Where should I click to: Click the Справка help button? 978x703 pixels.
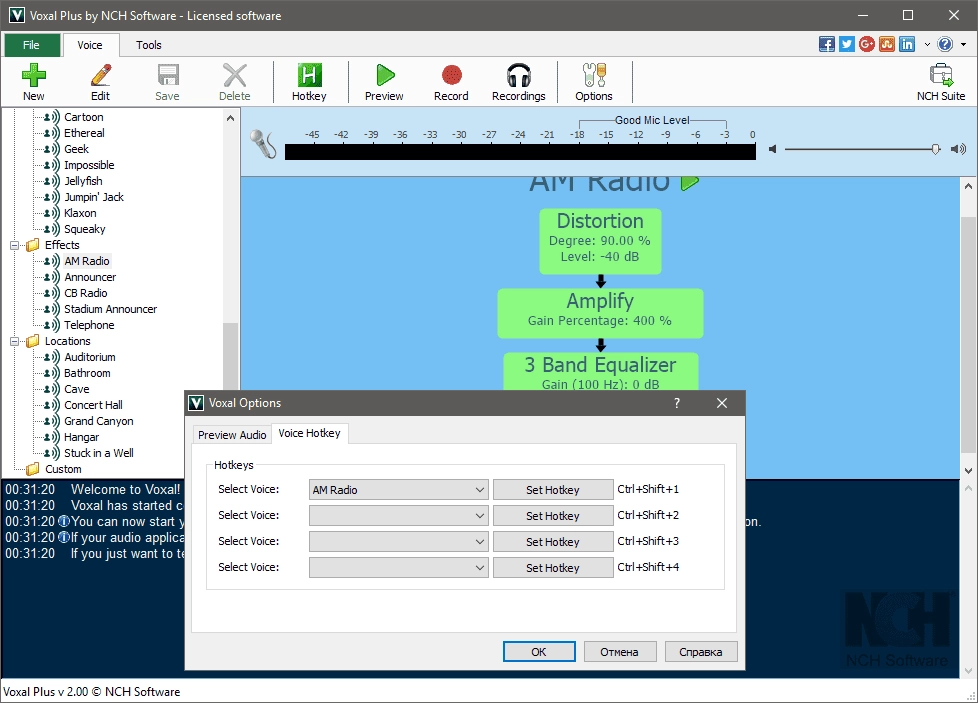point(700,651)
